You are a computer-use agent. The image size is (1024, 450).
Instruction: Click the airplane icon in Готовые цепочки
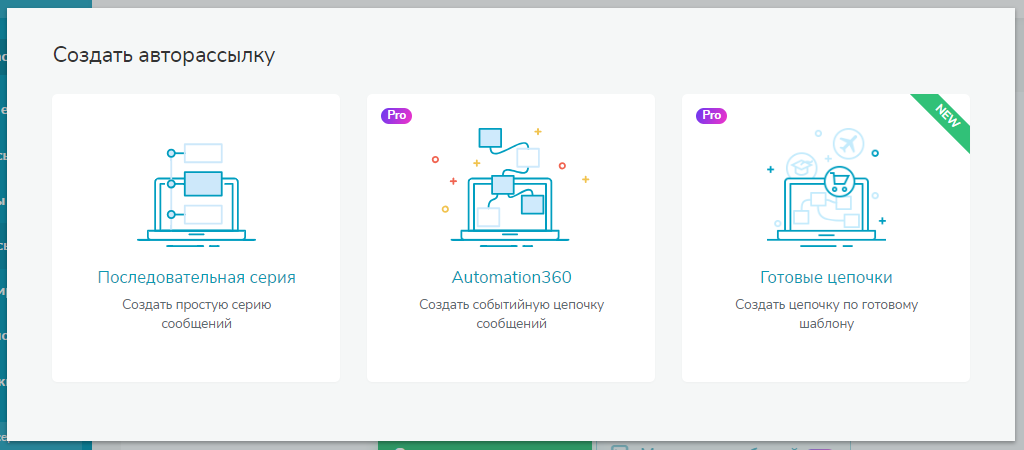(x=846, y=143)
